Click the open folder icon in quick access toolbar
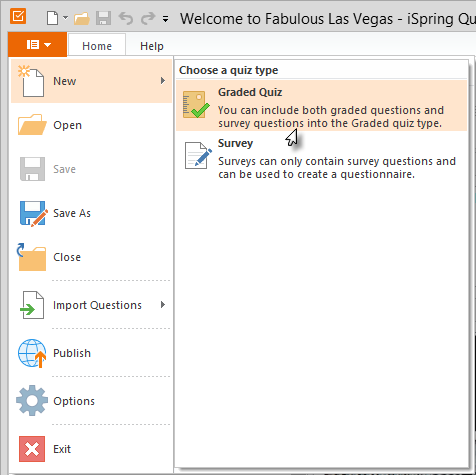Image resolution: width=476 pixels, height=475 pixels. click(82, 18)
